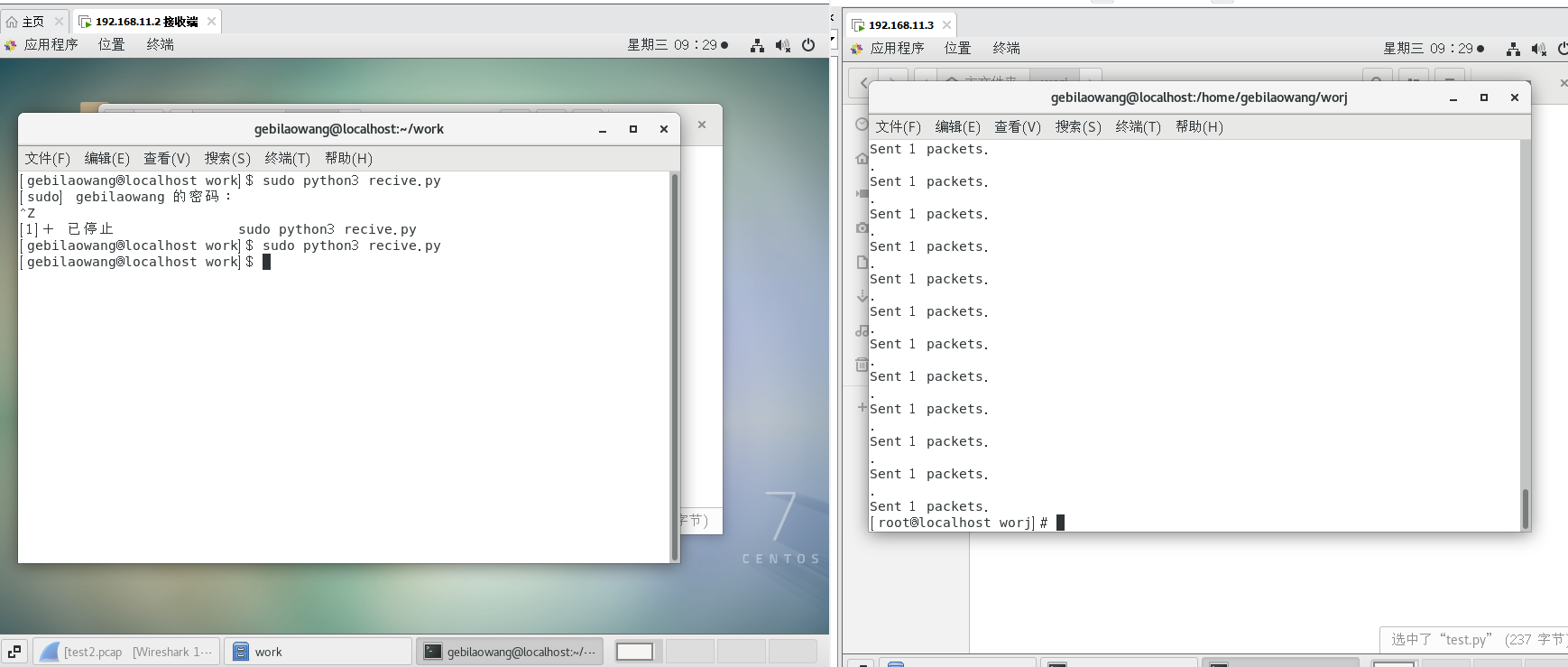The image size is (1568, 667).
Task: Maximize the right worj terminal window
Action: pos(1484,97)
